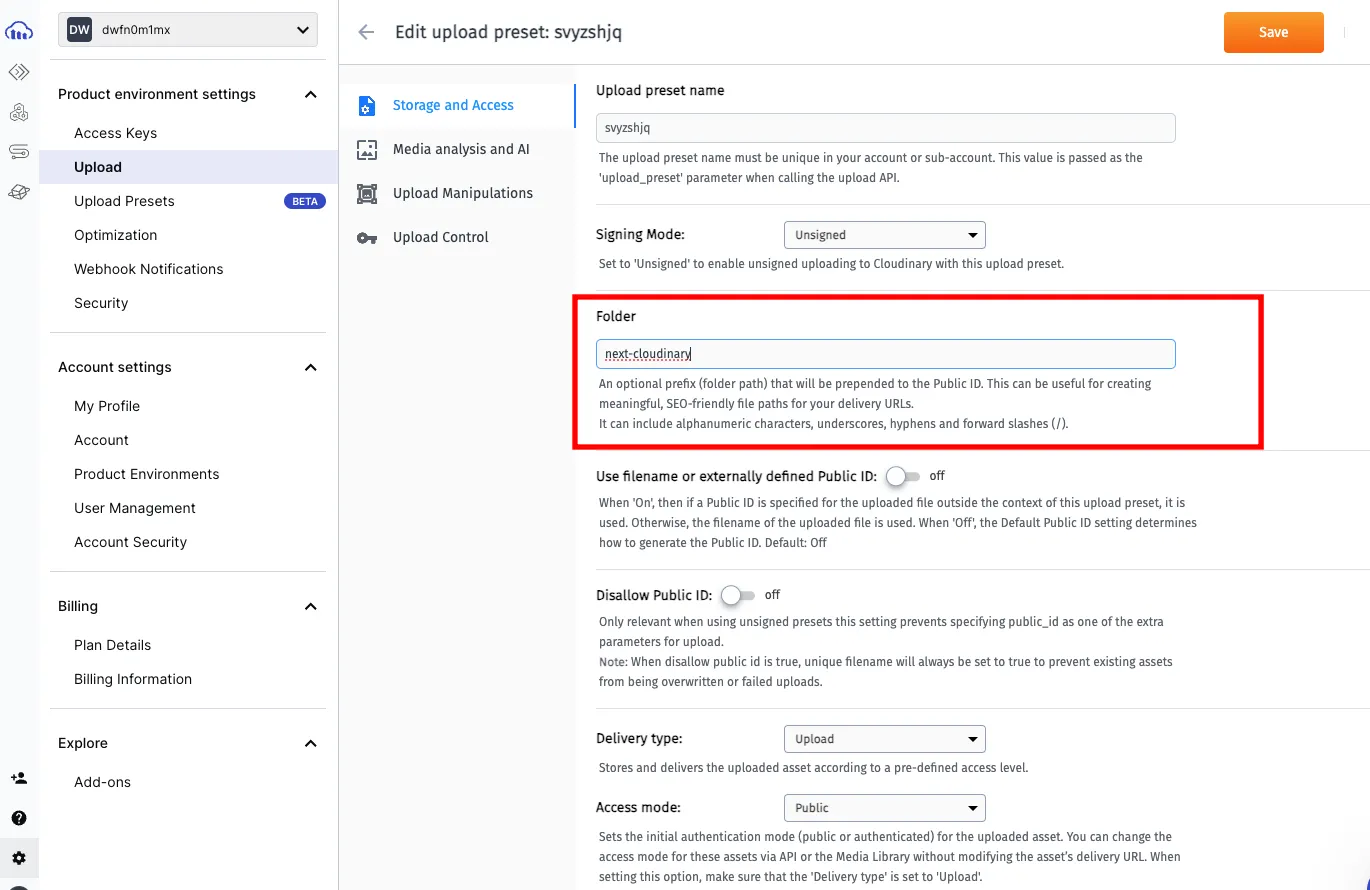
Task: Go back using the left arrow
Action: pos(367,32)
